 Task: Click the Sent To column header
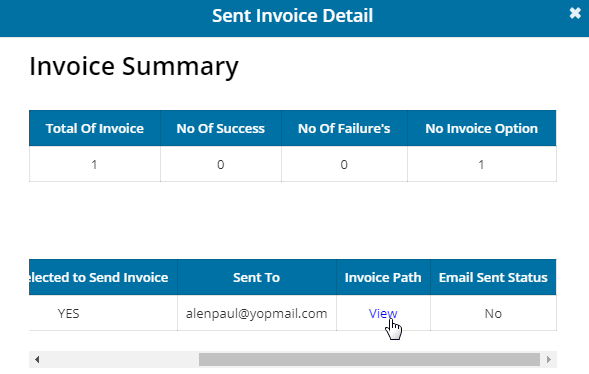pyautogui.click(x=257, y=277)
